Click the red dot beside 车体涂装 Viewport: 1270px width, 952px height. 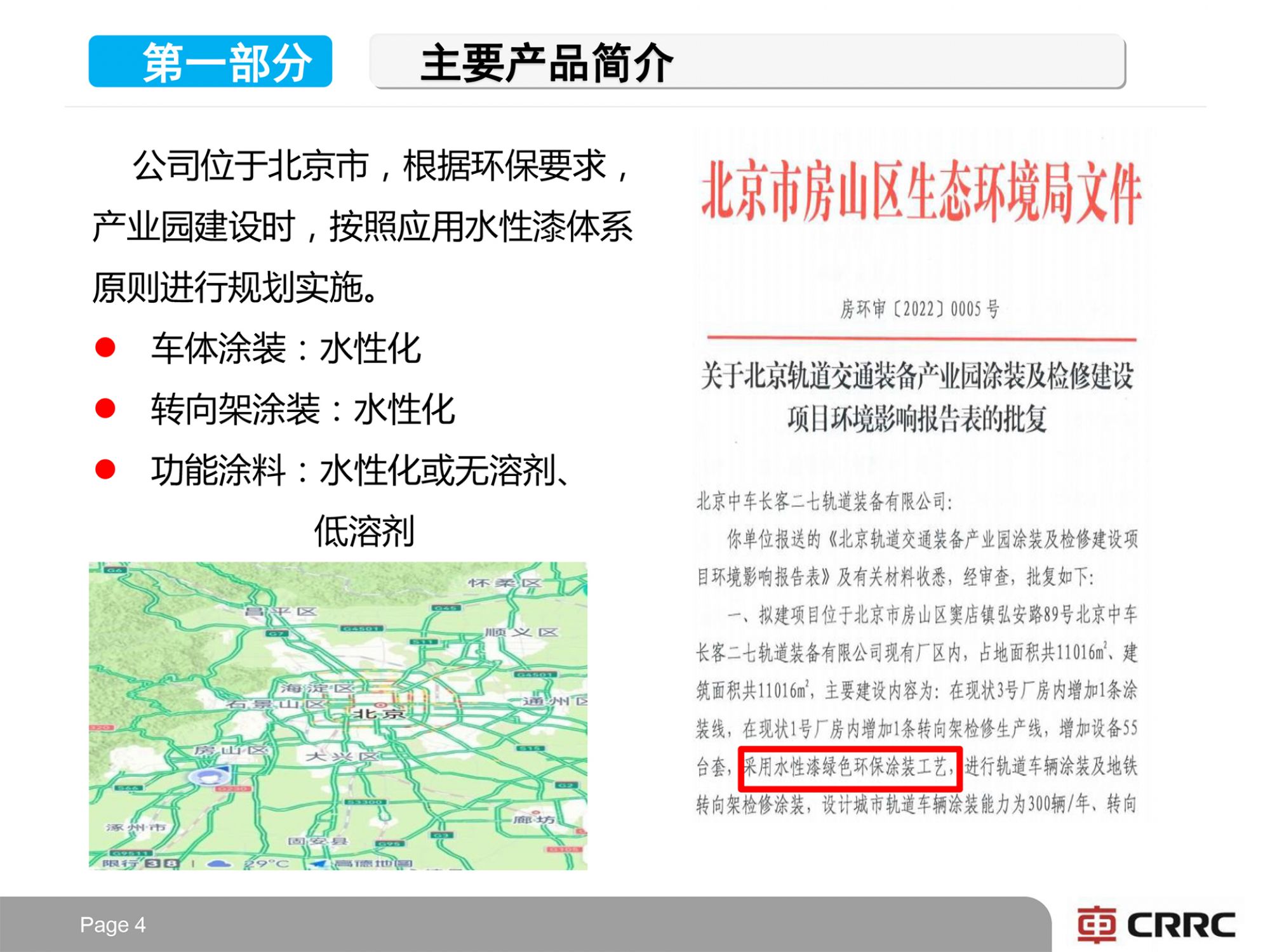pyautogui.click(x=105, y=347)
